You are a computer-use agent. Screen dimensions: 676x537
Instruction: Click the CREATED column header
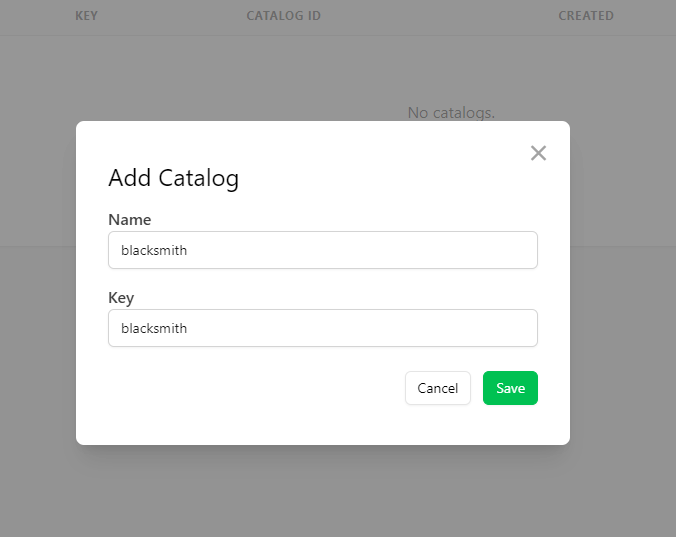(585, 16)
